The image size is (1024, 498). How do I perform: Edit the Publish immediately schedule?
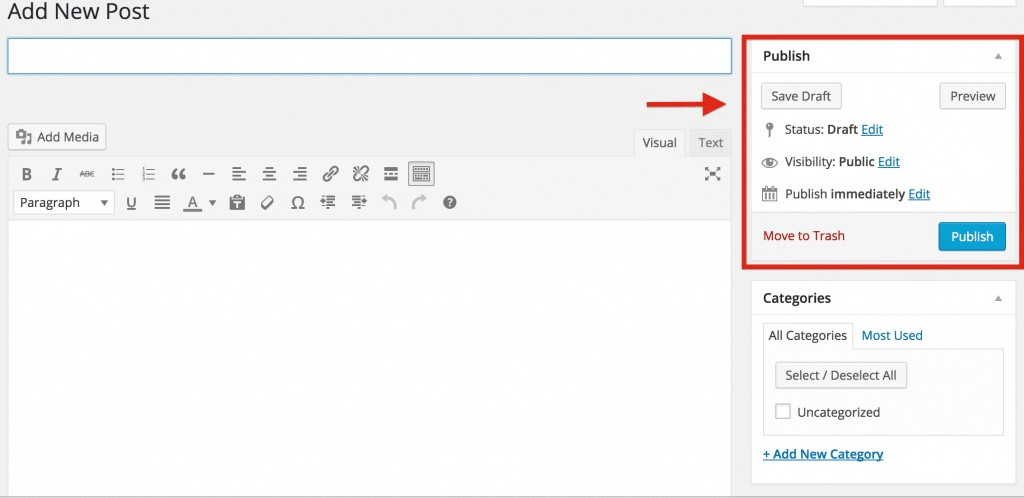[919, 194]
